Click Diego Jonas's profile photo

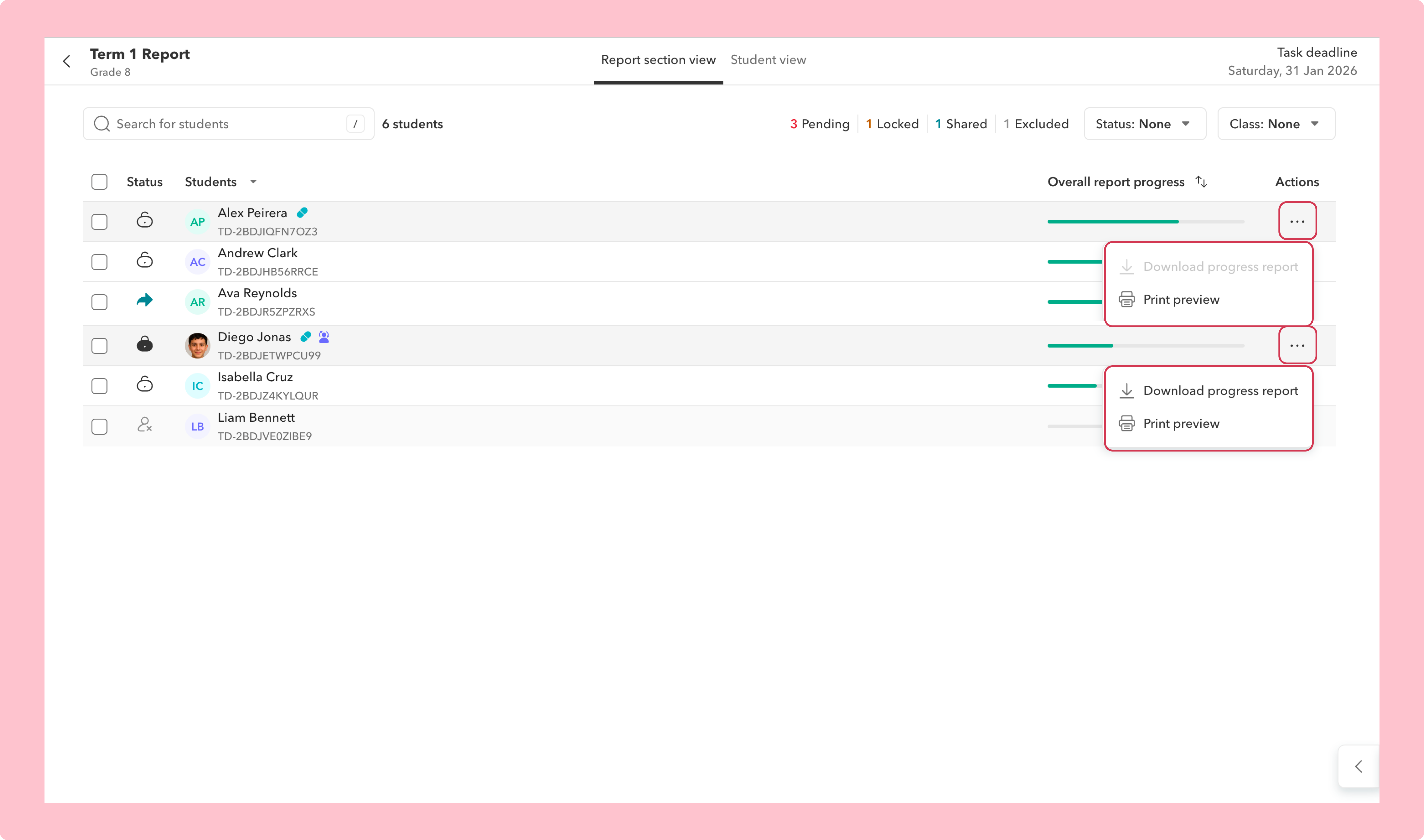pyautogui.click(x=197, y=346)
